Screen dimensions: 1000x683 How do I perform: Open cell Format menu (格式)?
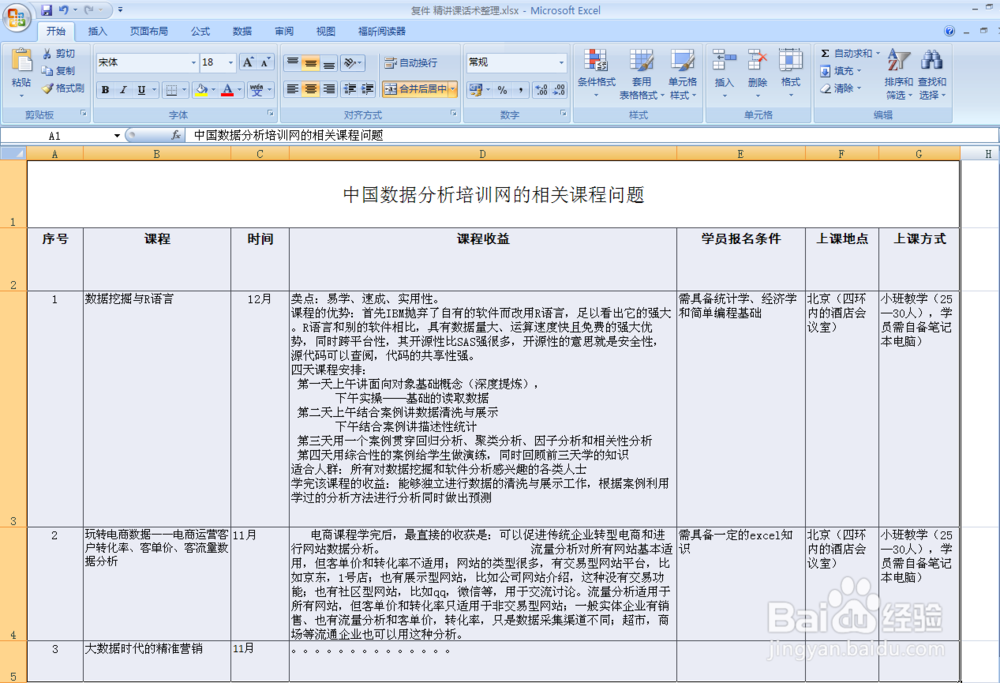pos(790,73)
